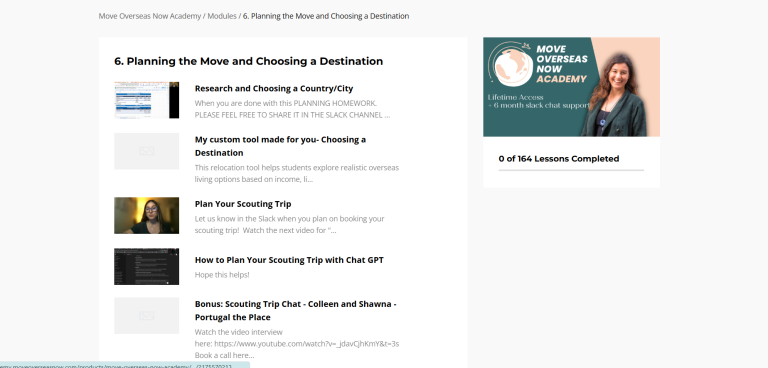Viewport: 768px width, 368px height.
Task: Click '0 of 164 Lessons Completed' text
Action: pyautogui.click(x=559, y=159)
